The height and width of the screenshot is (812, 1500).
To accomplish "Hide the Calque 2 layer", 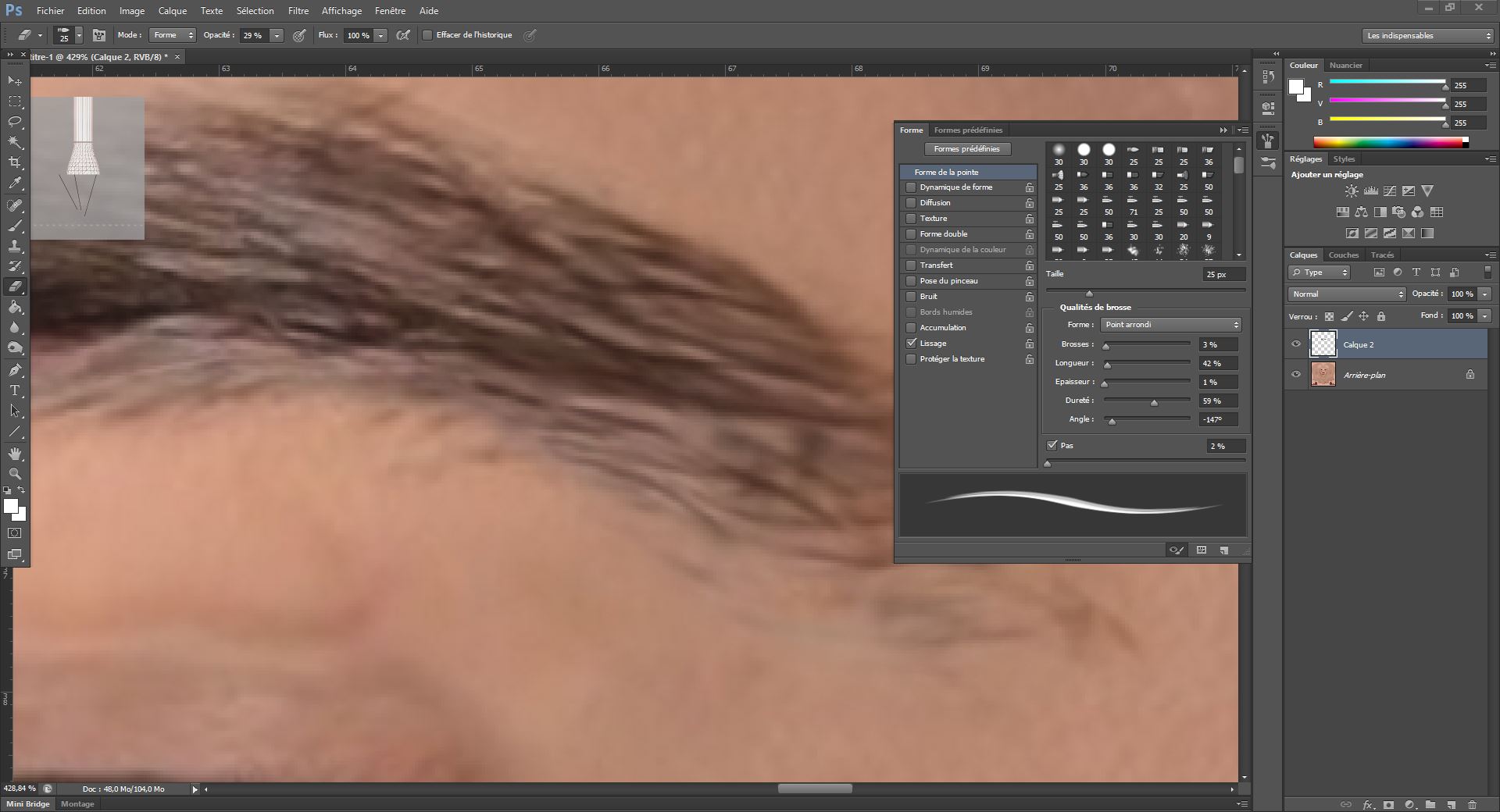I will pos(1296,344).
